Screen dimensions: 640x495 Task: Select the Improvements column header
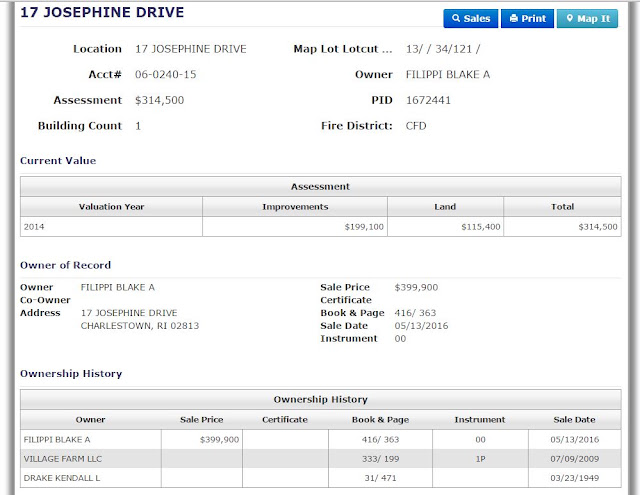point(295,206)
